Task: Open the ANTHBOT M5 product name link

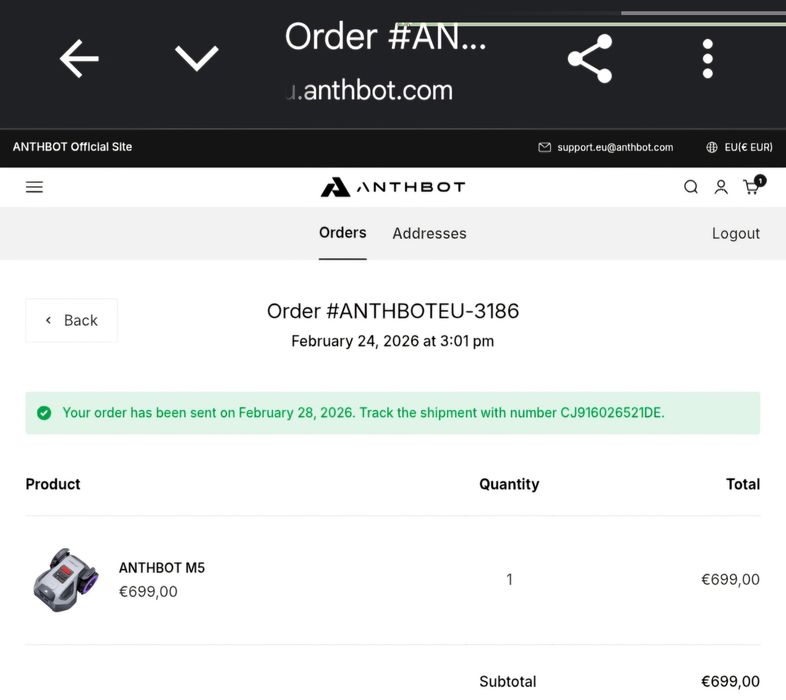Action: (x=162, y=568)
